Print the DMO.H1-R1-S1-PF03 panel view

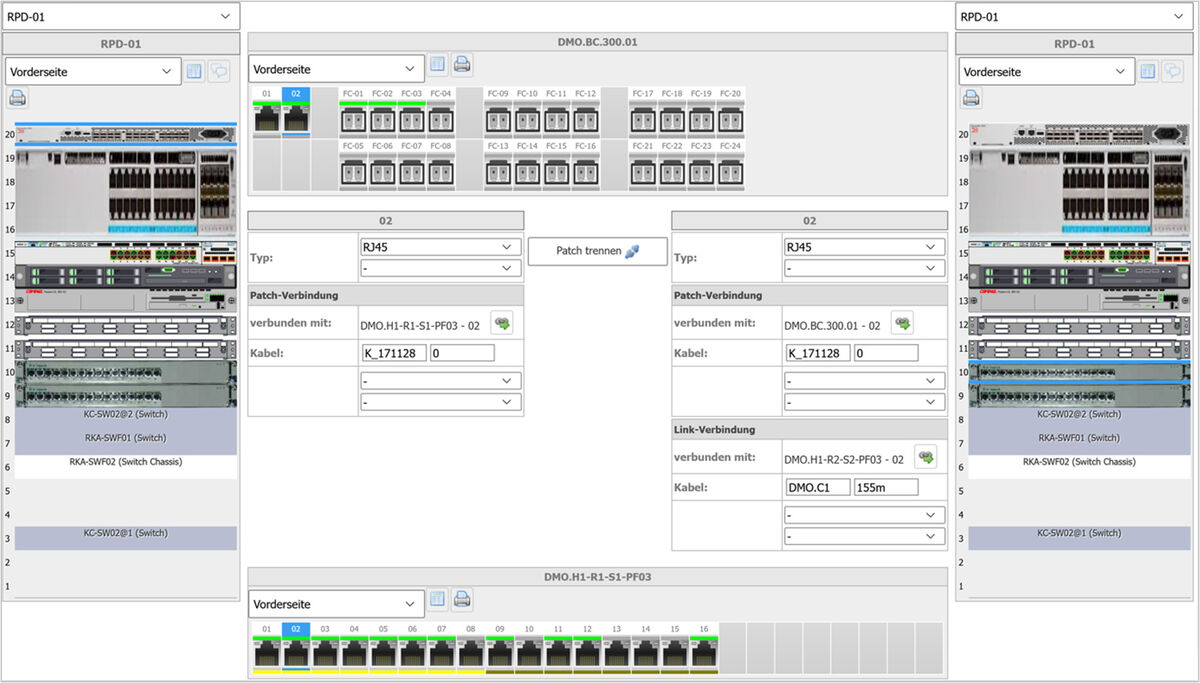[x=462, y=600]
